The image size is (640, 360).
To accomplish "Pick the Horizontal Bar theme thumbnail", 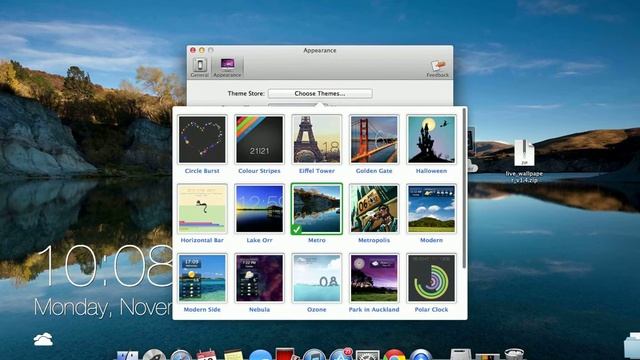I will tap(202, 209).
